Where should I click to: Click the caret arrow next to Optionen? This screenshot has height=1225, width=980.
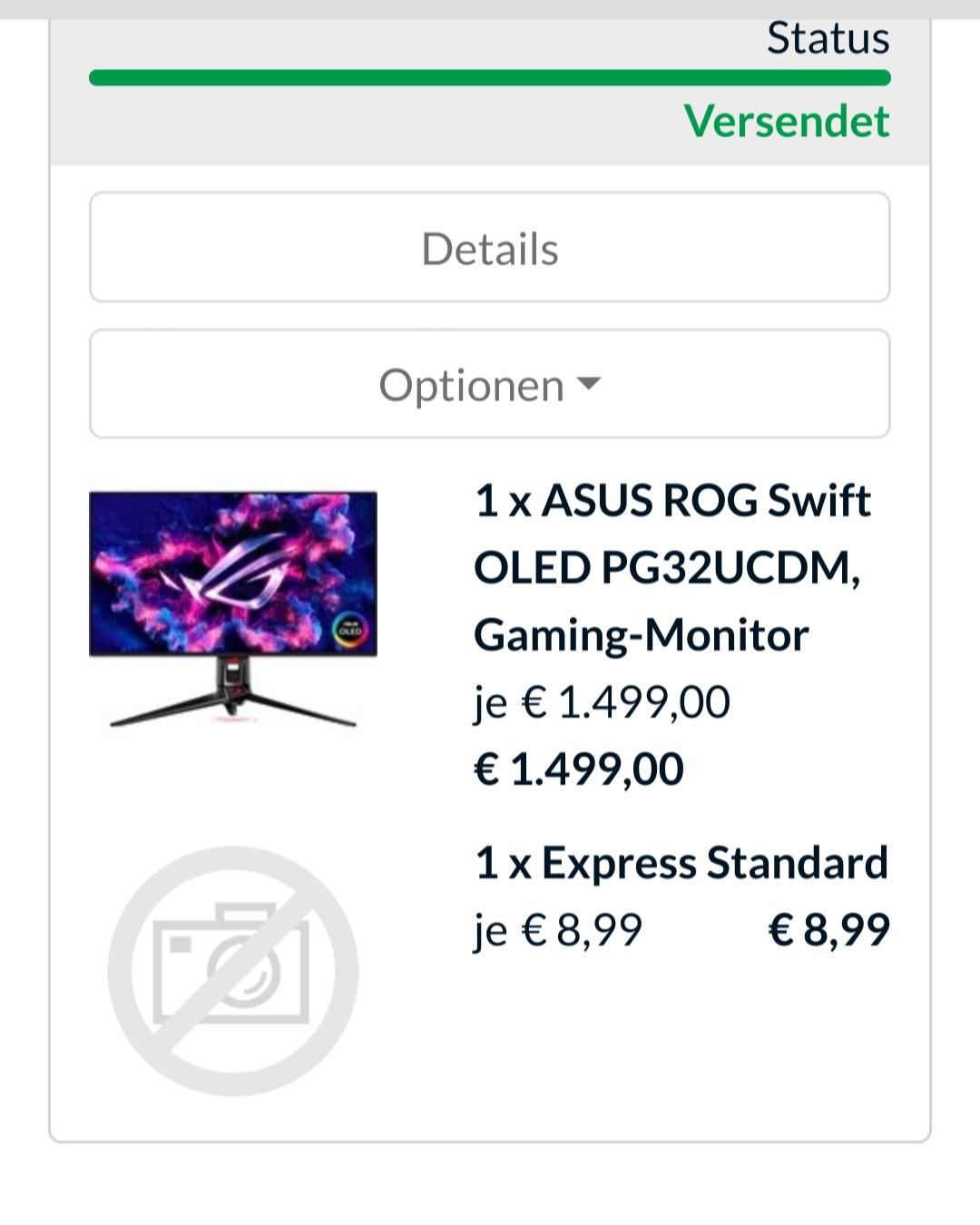click(589, 384)
